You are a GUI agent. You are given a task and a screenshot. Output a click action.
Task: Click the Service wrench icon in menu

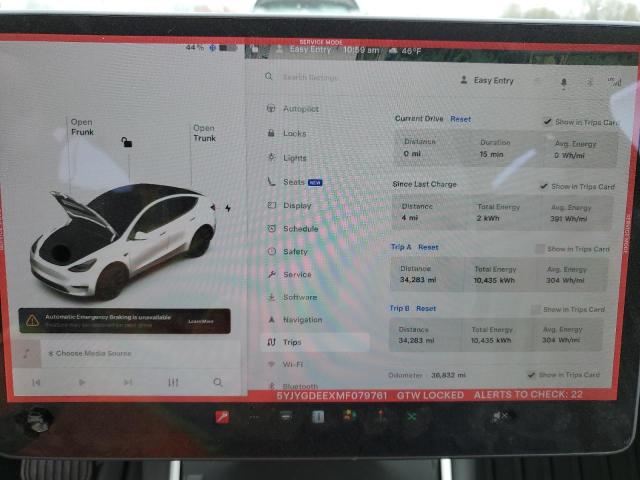[272, 274]
